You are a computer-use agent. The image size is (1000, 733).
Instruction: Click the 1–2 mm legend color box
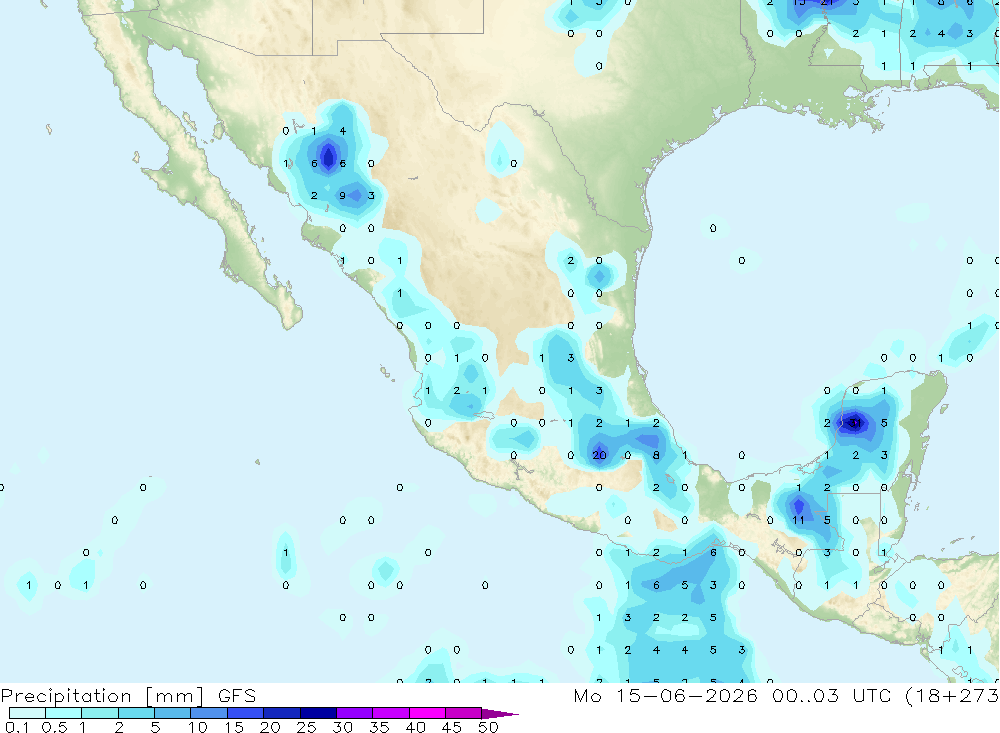[100, 713]
